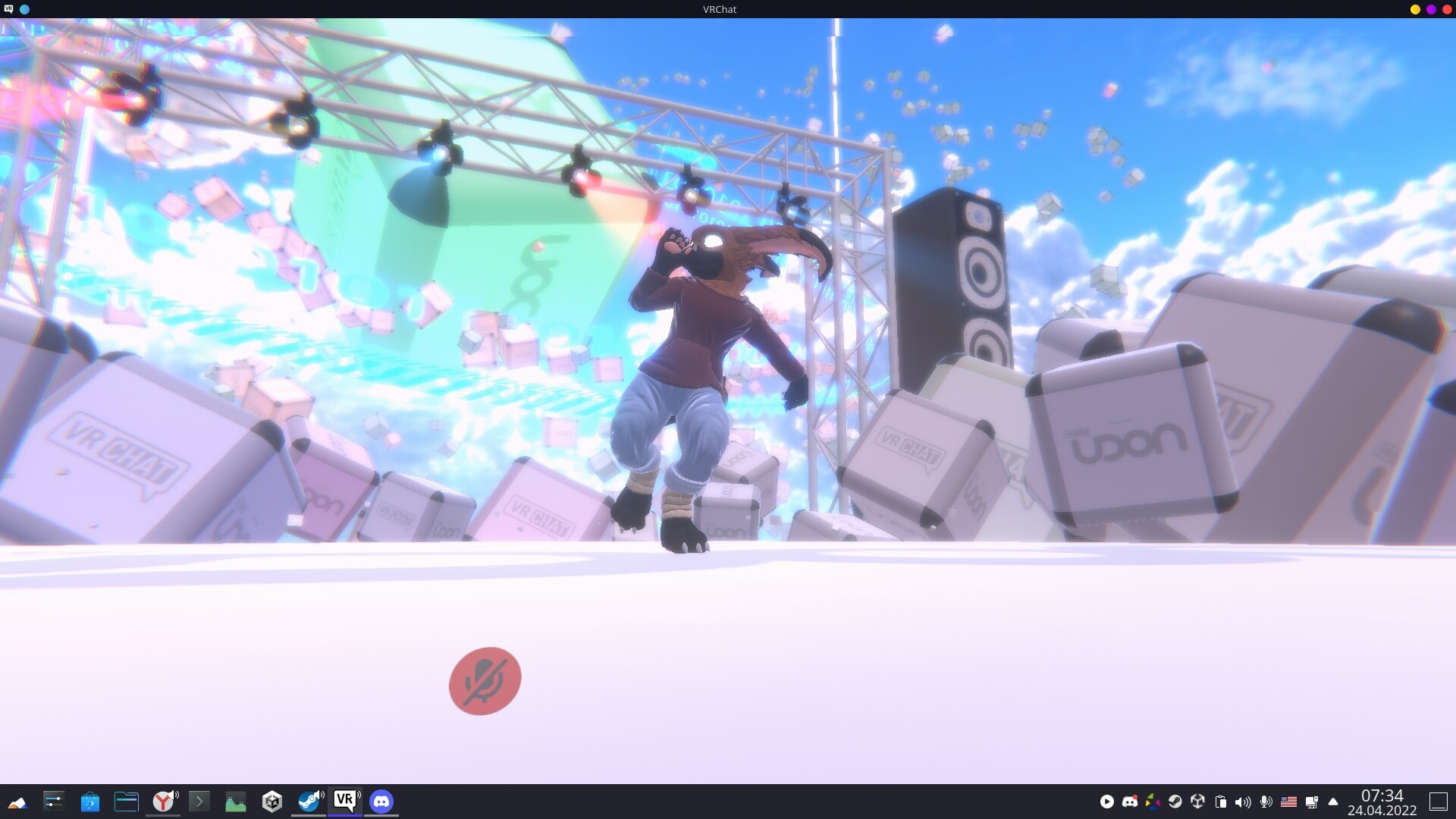Open the volume control popup
This screenshot has width=1456, height=819.
pos(1243,801)
